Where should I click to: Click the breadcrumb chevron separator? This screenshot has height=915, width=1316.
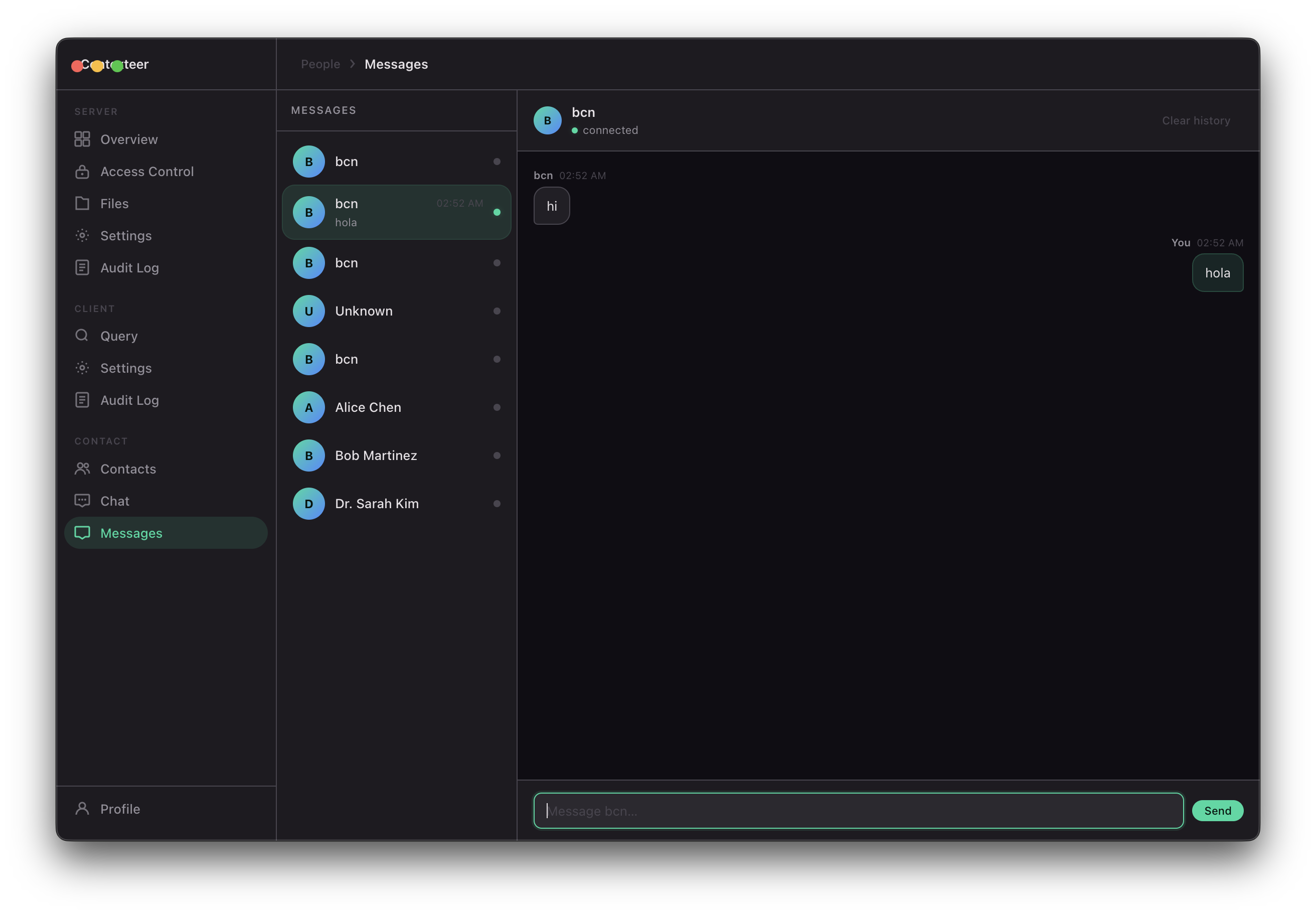pos(353,64)
